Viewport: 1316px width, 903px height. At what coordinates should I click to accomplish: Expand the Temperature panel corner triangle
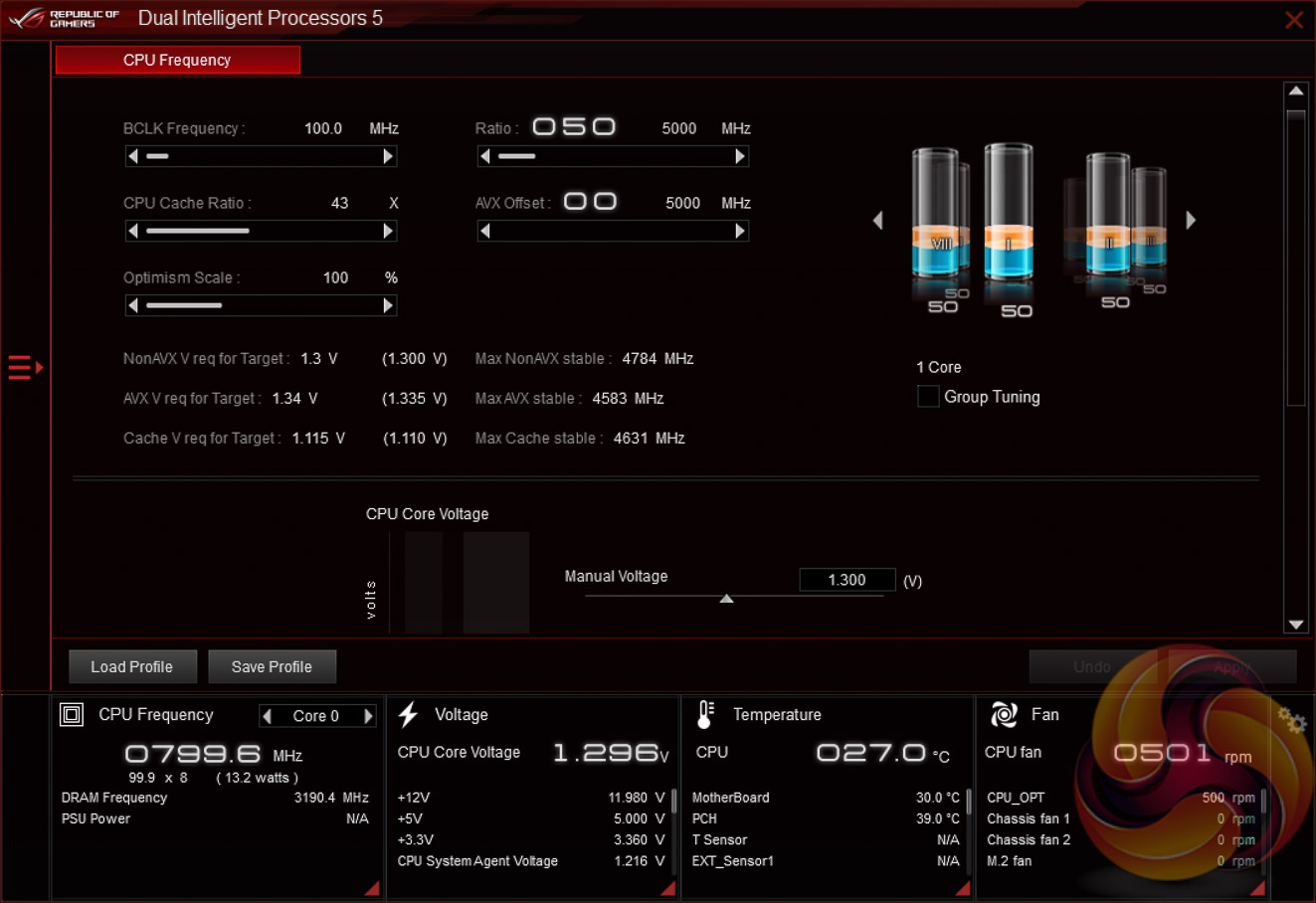962,888
